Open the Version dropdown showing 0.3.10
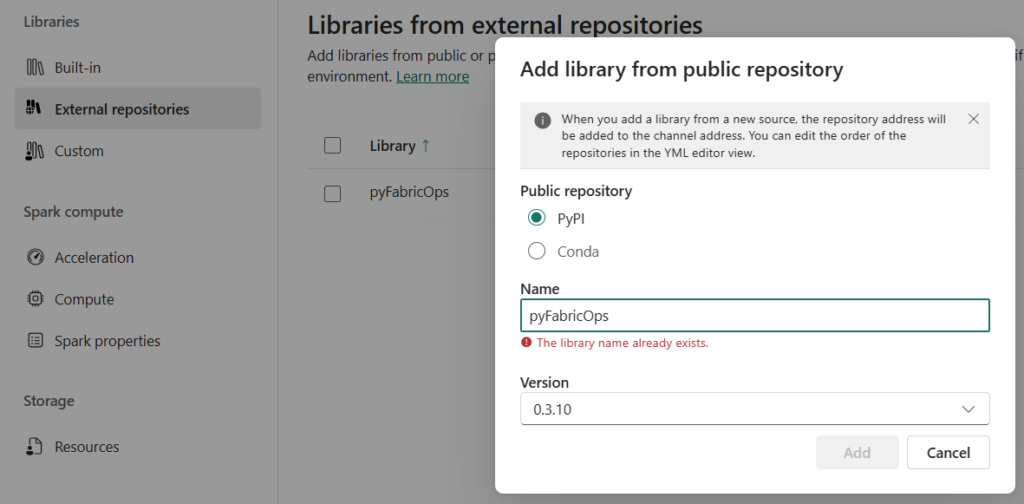 click(754, 409)
